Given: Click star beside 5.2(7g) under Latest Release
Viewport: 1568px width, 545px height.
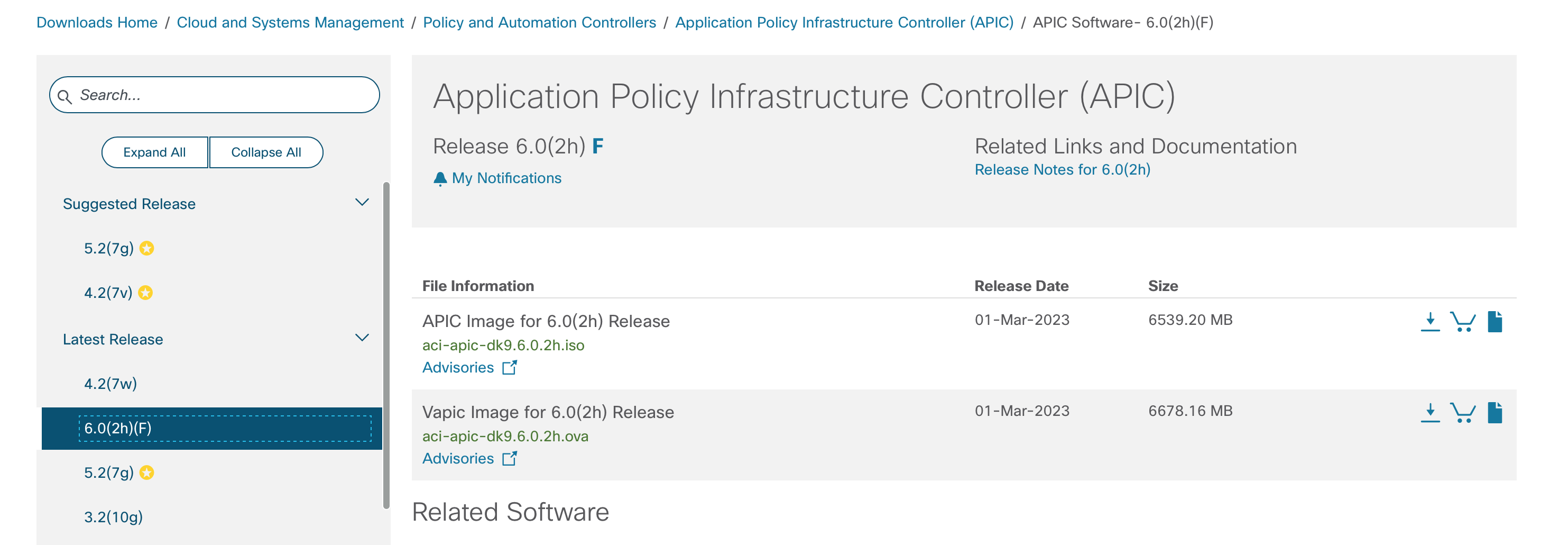Looking at the screenshot, I should click(x=146, y=473).
